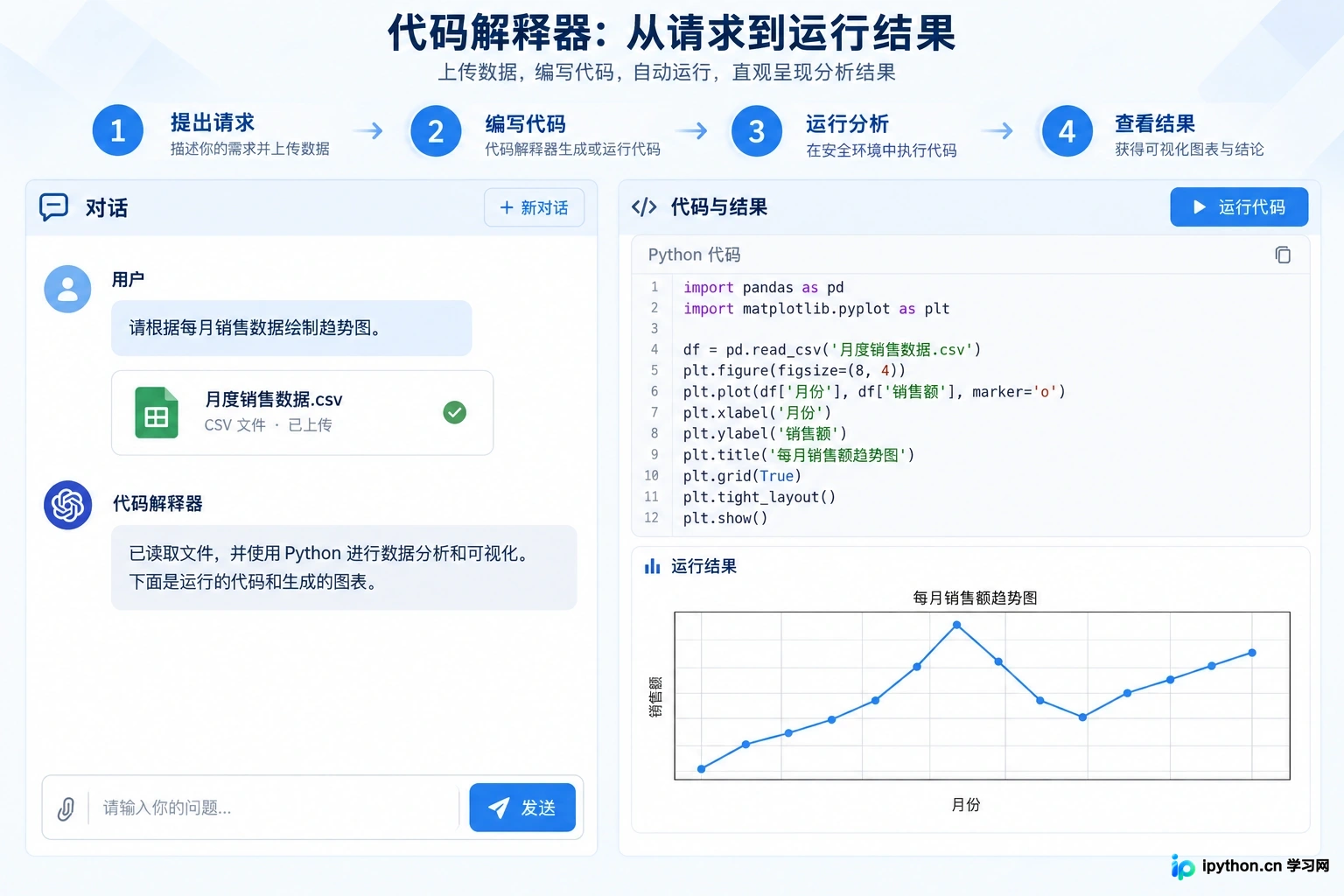This screenshot has width=1344, height=896.
Task: Click the 提出请求 step heading
Action: click(213, 122)
